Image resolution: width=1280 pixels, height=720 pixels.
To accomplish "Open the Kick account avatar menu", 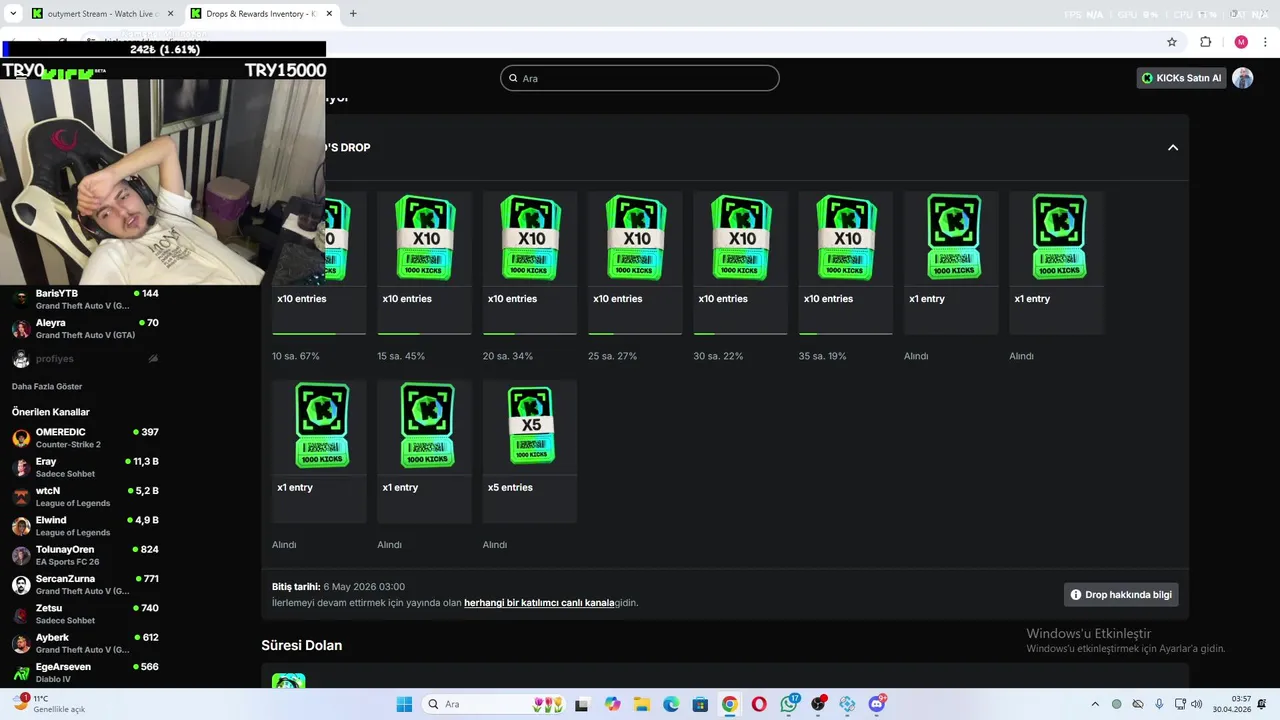I will 1242,78.
